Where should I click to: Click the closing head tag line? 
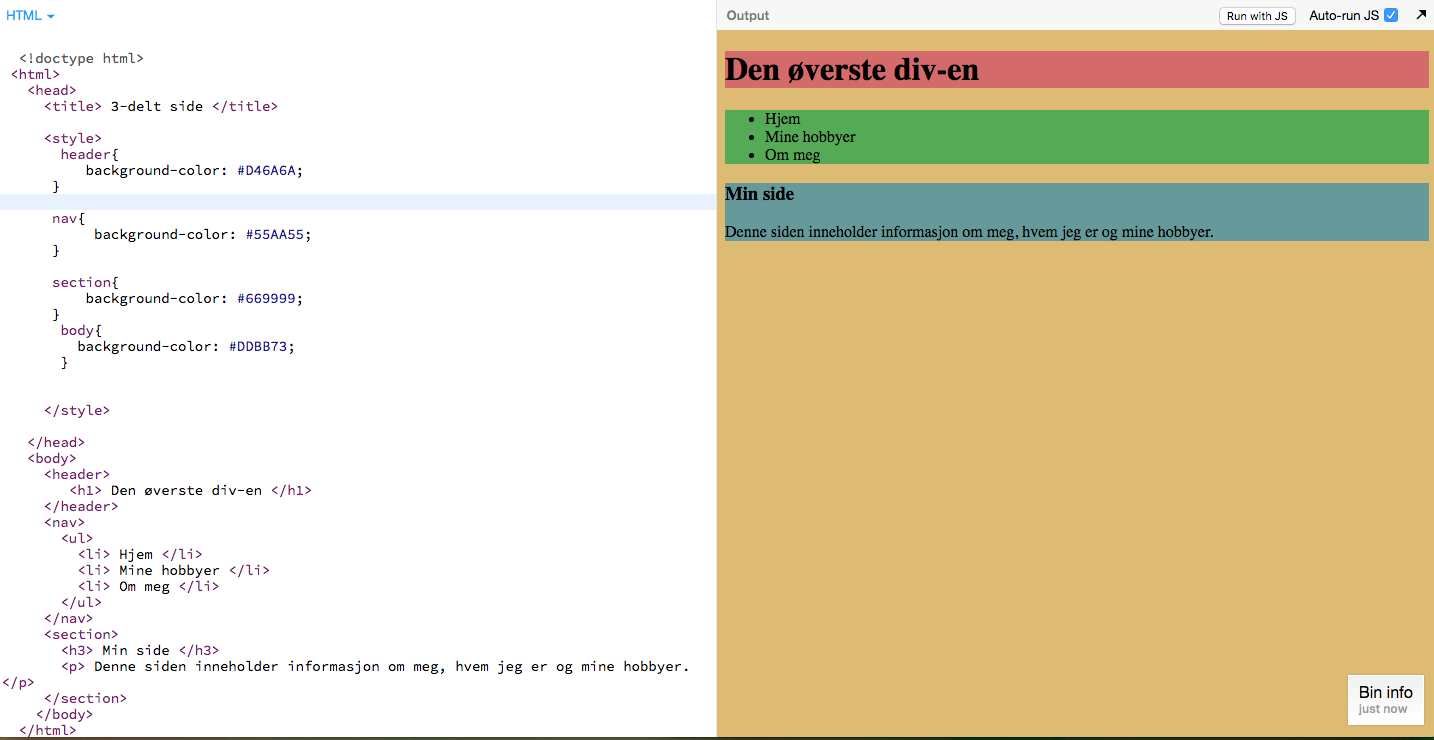click(56, 442)
